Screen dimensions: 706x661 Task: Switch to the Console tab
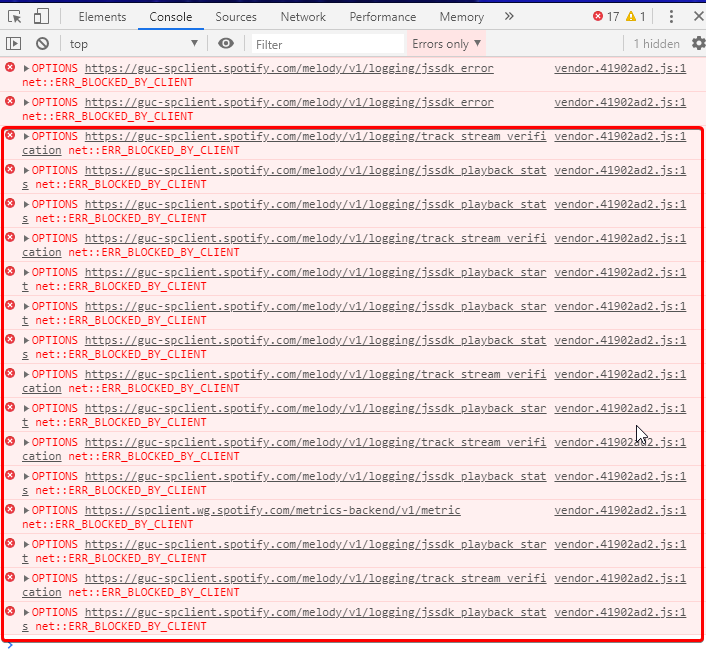[171, 17]
